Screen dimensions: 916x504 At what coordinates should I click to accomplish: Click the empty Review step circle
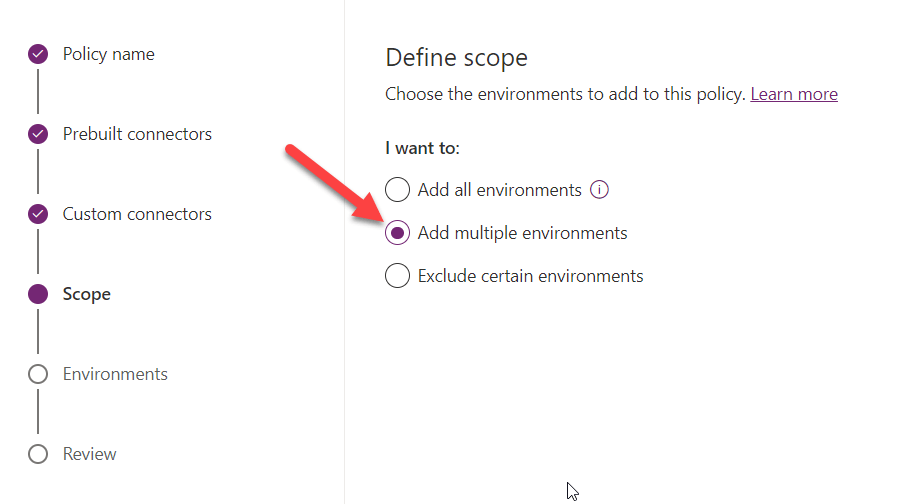click(38, 454)
